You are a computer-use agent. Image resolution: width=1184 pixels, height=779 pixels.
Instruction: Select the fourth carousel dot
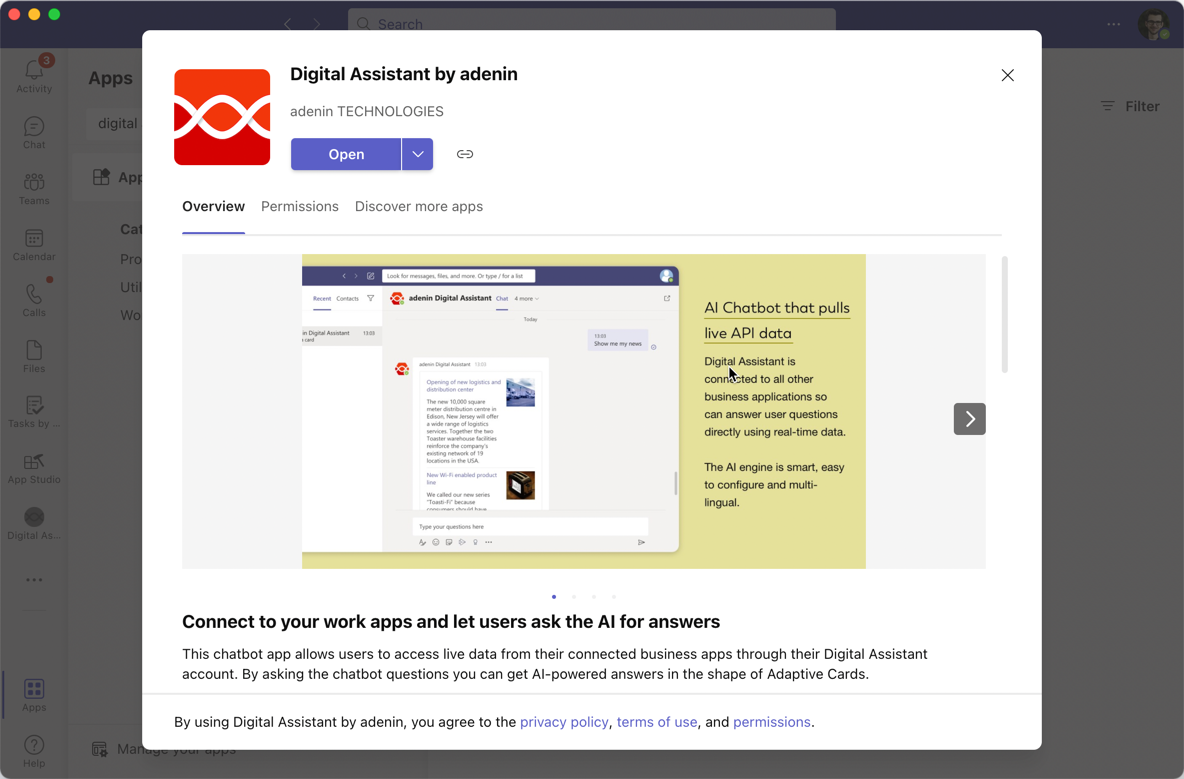pos(614,597)
